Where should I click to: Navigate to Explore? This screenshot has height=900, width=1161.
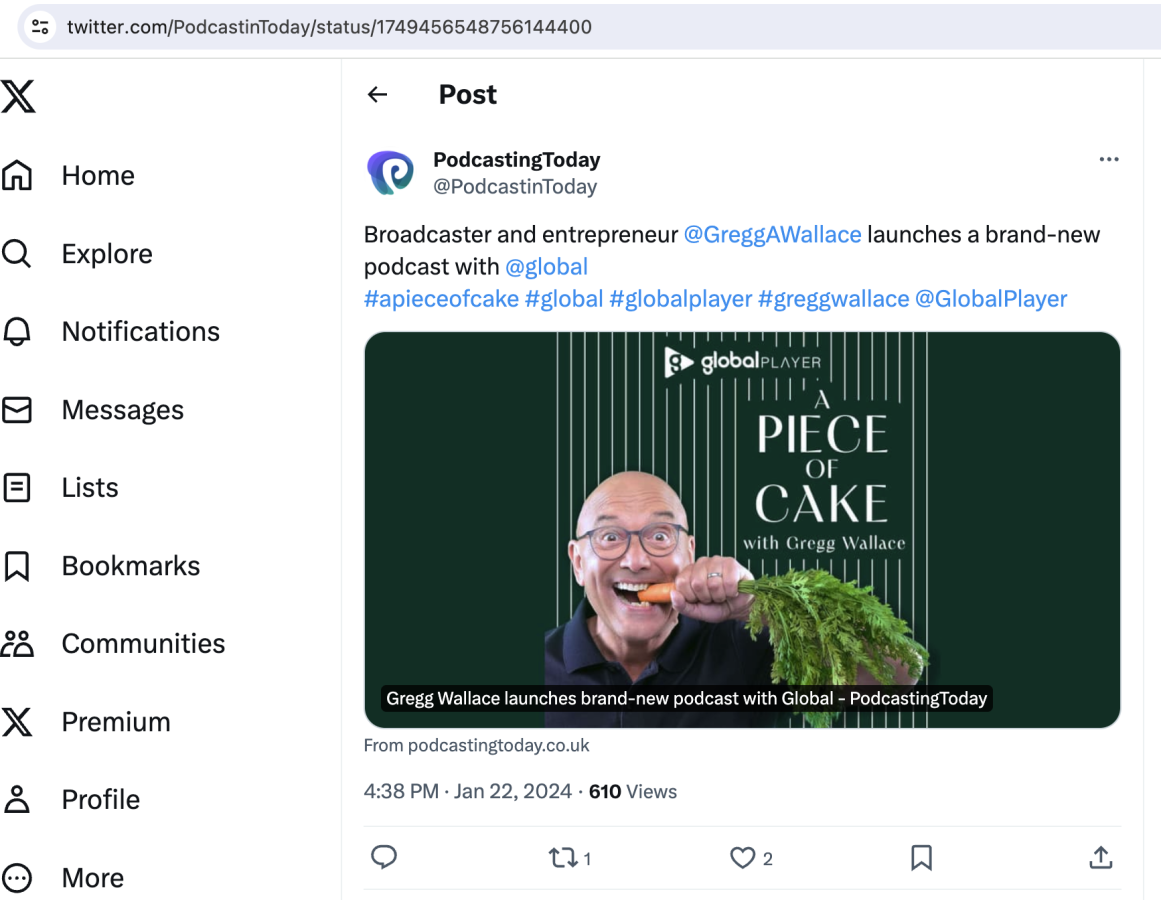(x=106, y=254)
